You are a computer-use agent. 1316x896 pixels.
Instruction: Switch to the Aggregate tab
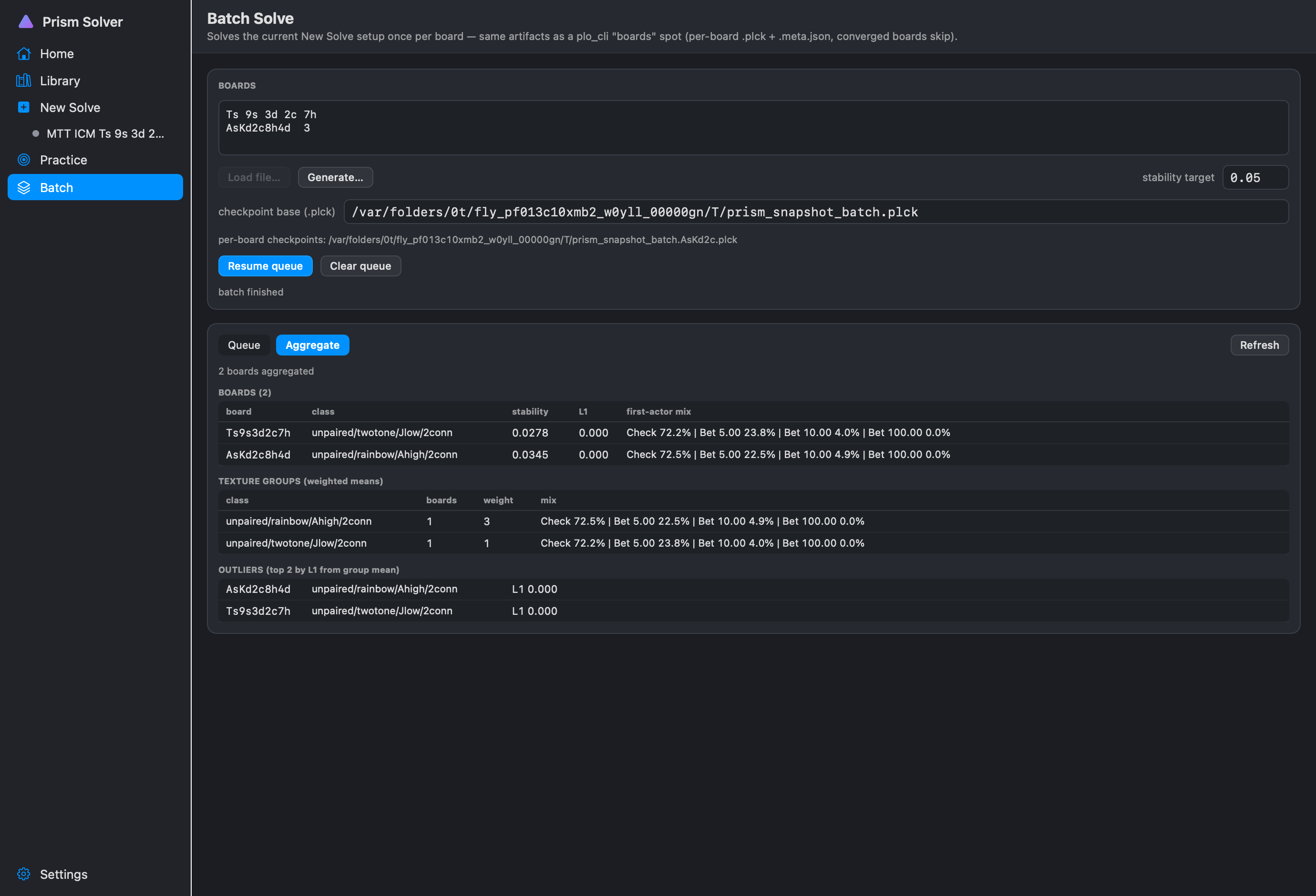312,345
